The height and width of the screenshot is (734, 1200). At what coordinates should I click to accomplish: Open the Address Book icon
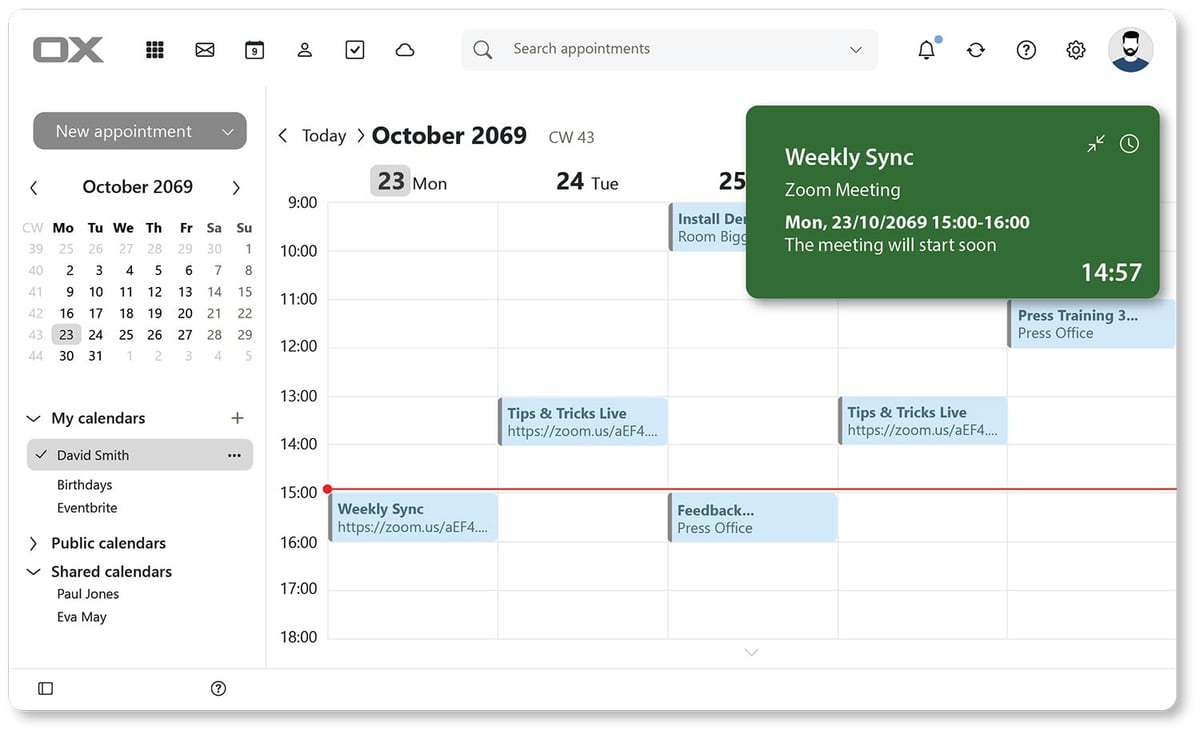304,48
